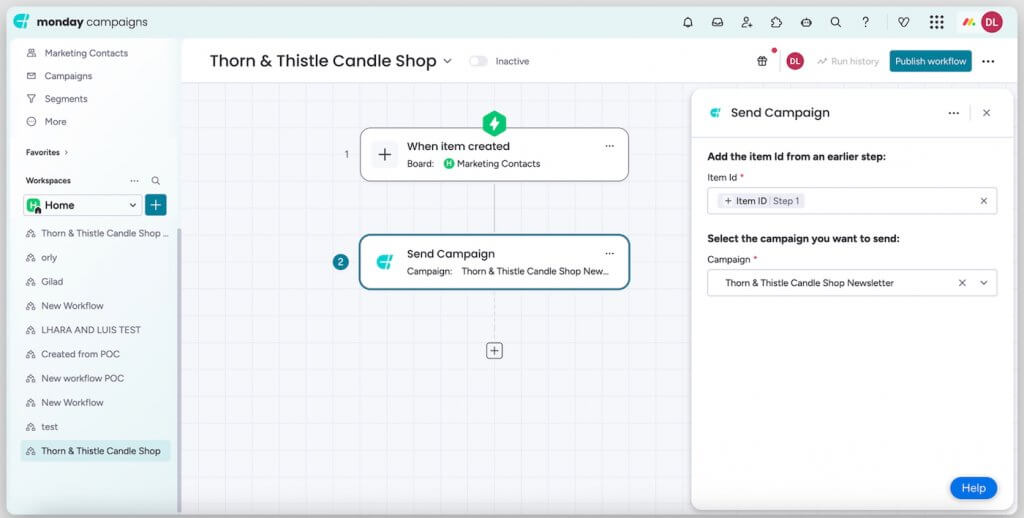Open workflow header three-dots menu
1024x518 pixels.
(x=988, y=61)
